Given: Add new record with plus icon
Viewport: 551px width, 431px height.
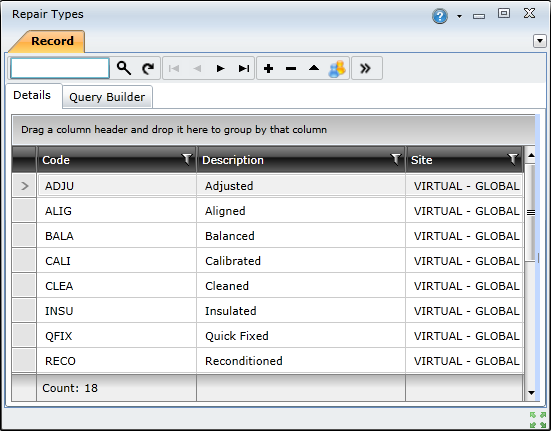Looking at the screenshot, I should tap(268, 68).
